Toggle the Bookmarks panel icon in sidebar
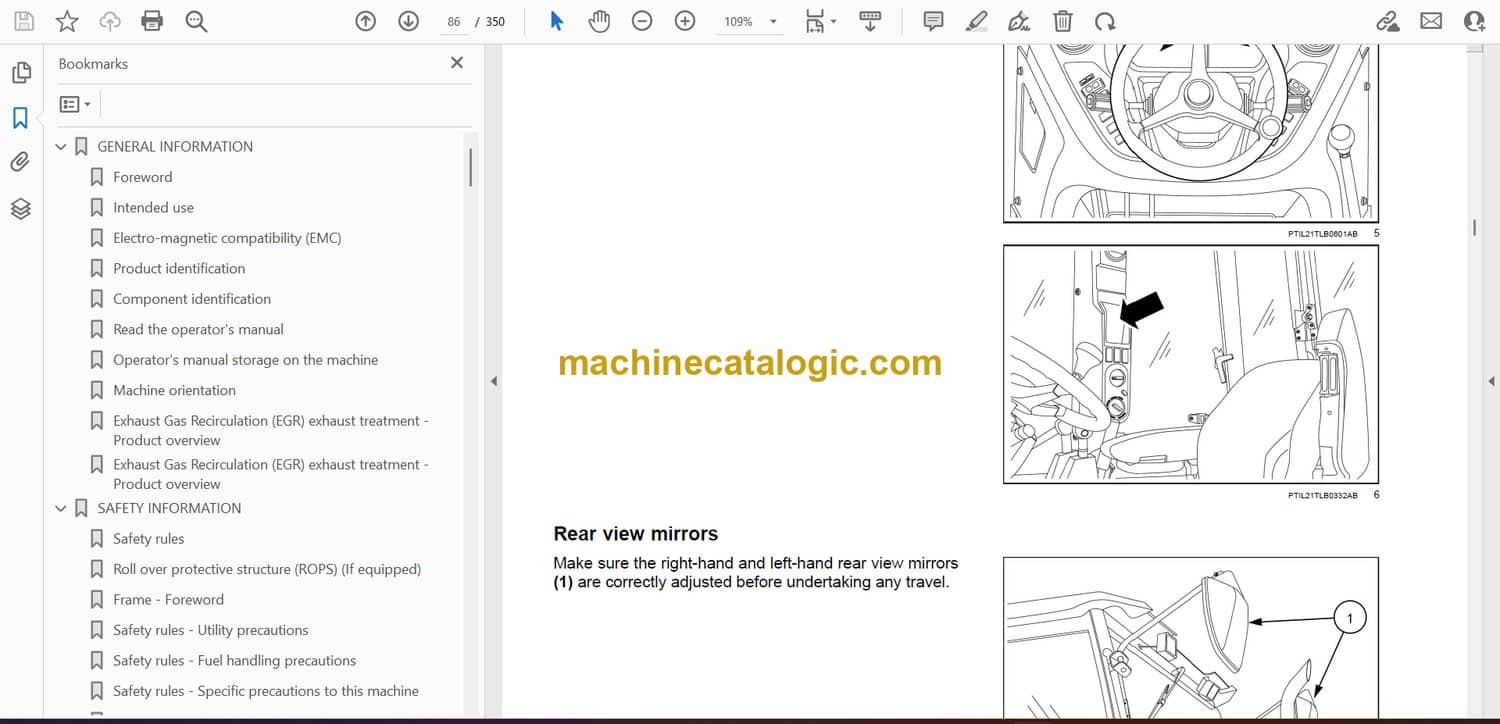This screenshot has height=724, width=1500. [20, 118]
